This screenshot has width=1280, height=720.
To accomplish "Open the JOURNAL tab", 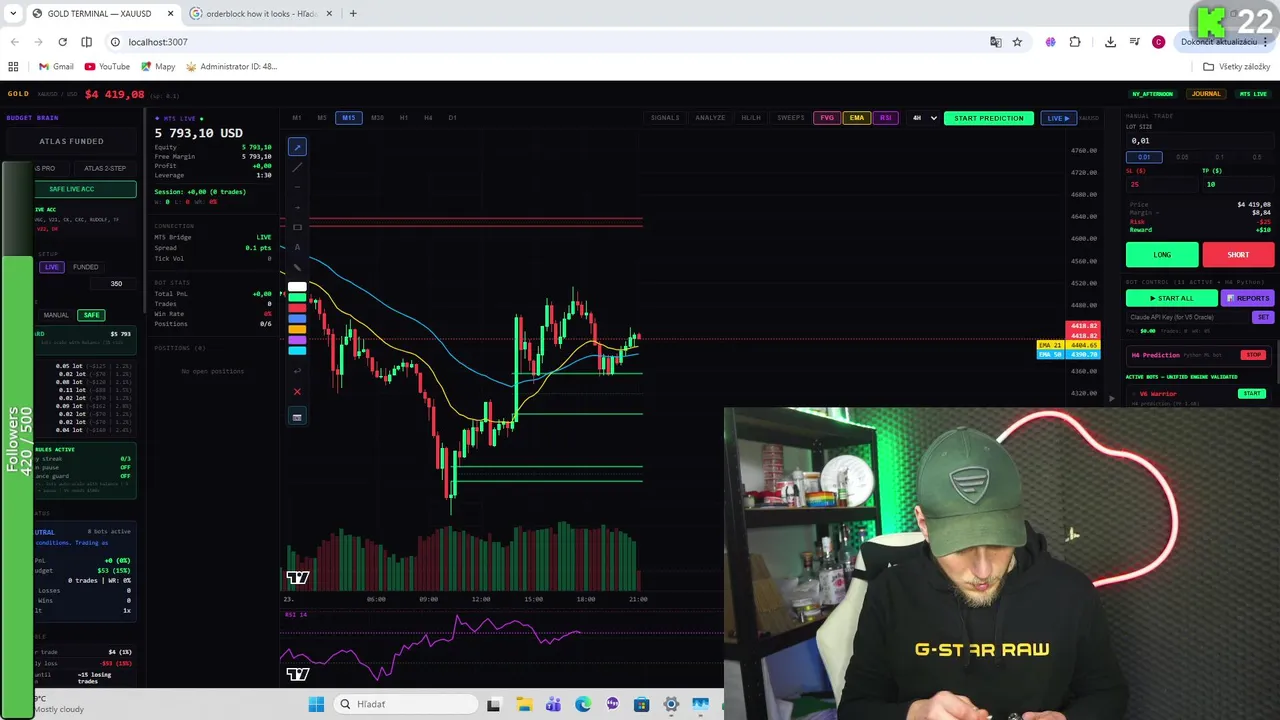I will tap(1206, 94).
